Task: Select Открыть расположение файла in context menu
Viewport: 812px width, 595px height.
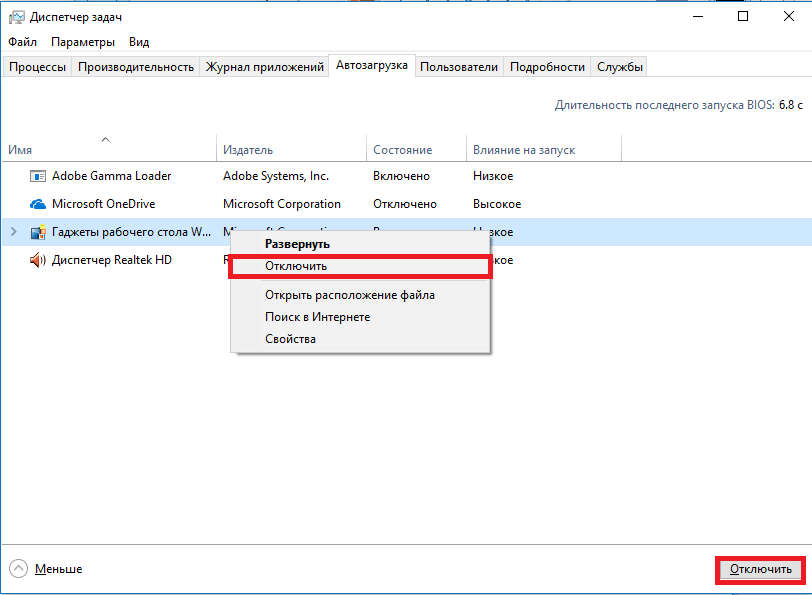Action: pyautogui.click(x=349, y=295)
